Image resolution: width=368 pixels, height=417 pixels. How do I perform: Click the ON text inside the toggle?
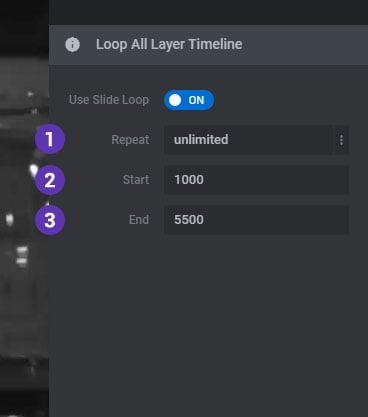(x=196, y=100)
